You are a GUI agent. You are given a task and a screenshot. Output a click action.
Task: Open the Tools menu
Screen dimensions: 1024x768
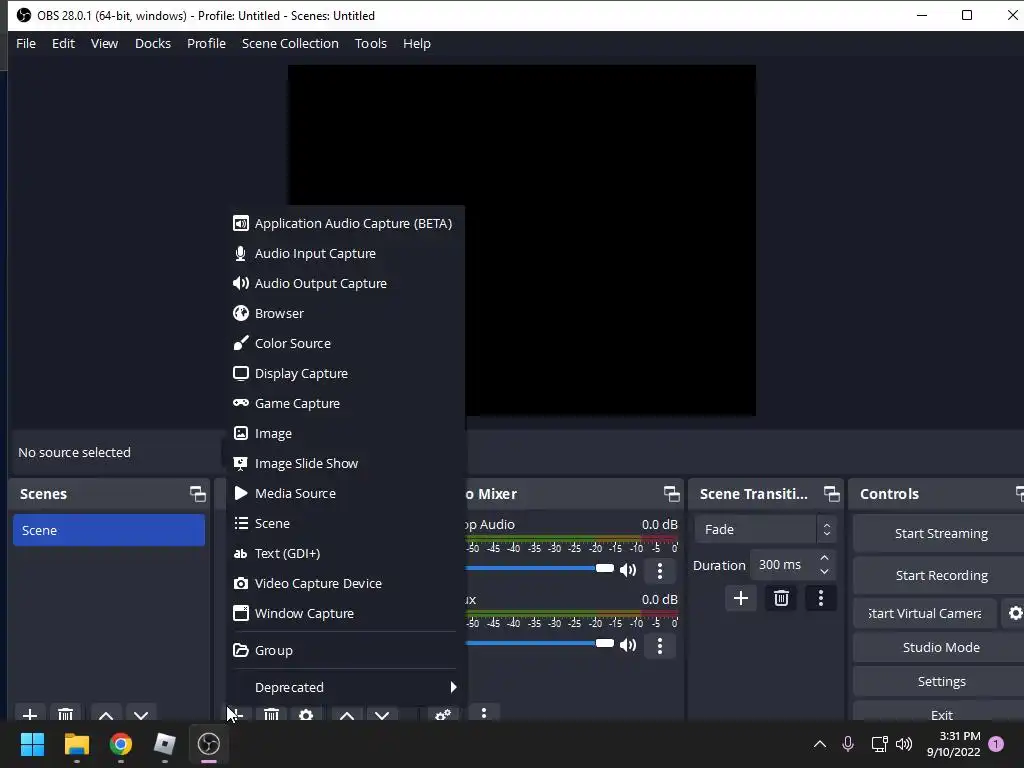[371, 43]
